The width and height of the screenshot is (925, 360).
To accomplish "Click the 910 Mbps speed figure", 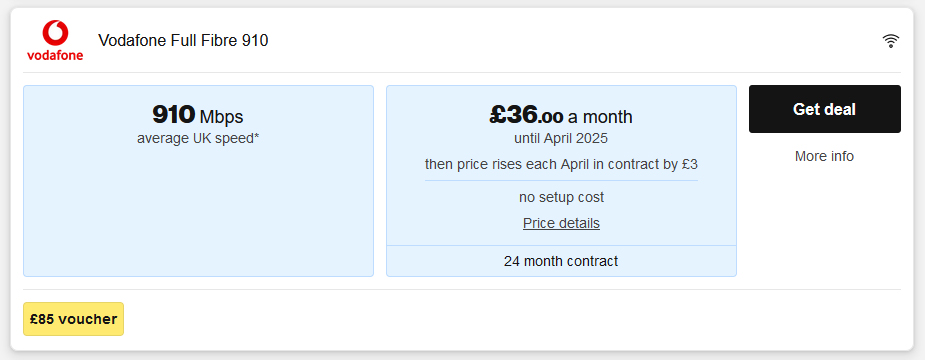I will [198, 115].
